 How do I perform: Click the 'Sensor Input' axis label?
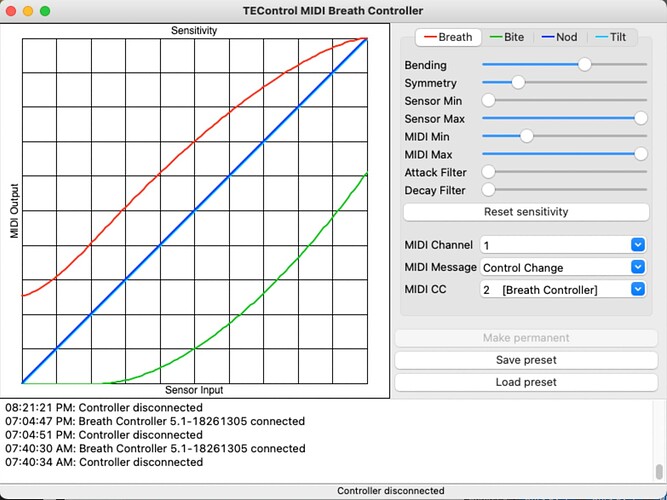click(x=194, y=390)
